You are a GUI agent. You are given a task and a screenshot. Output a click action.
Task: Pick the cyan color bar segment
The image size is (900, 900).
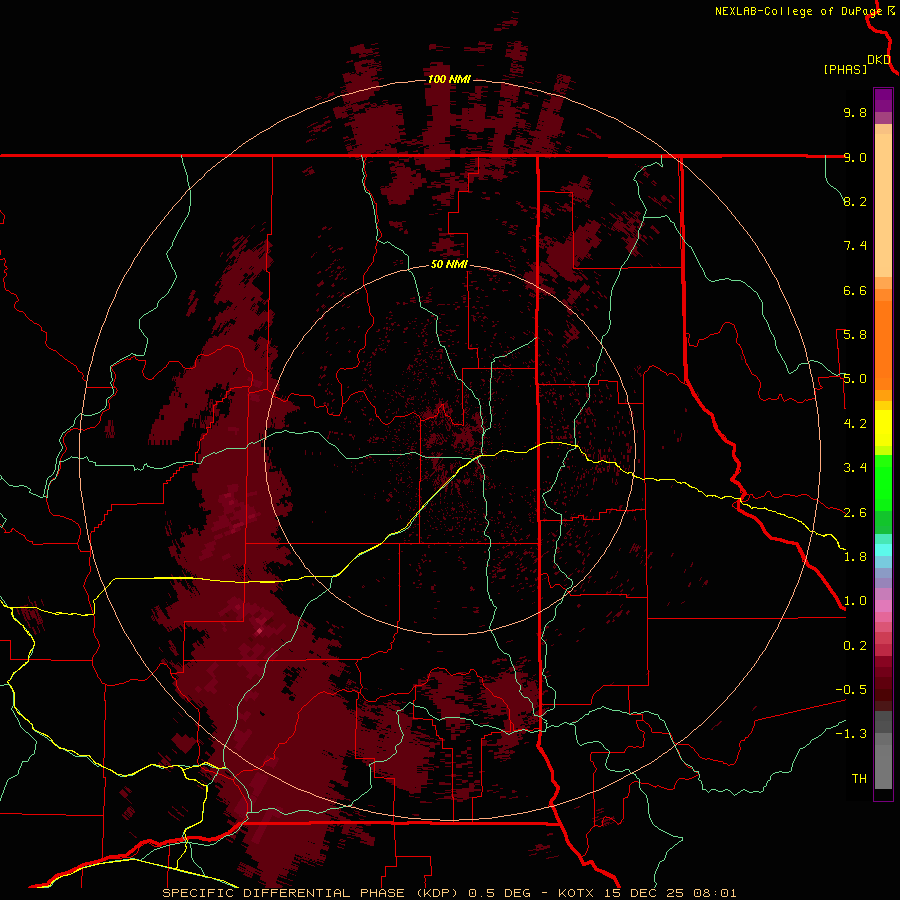click(x=883, y=550)
